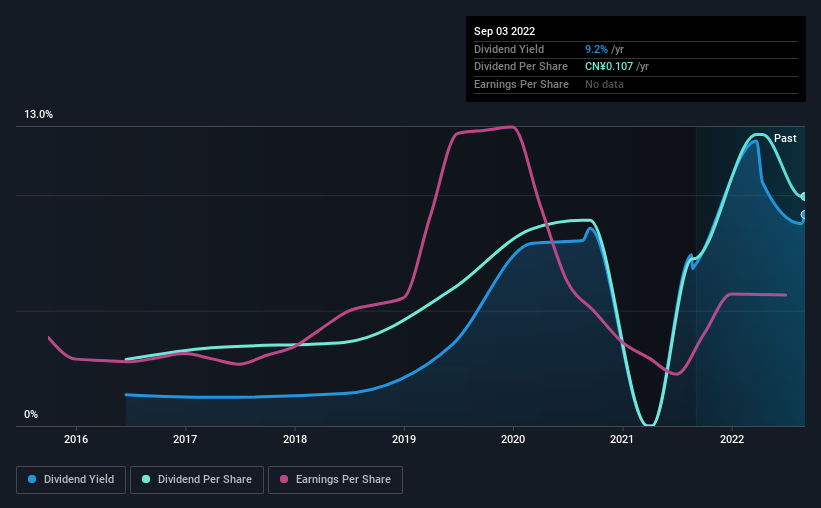Click the CN¥0.107 dividend per share value
821x508 pixels.
coord(609,67)
